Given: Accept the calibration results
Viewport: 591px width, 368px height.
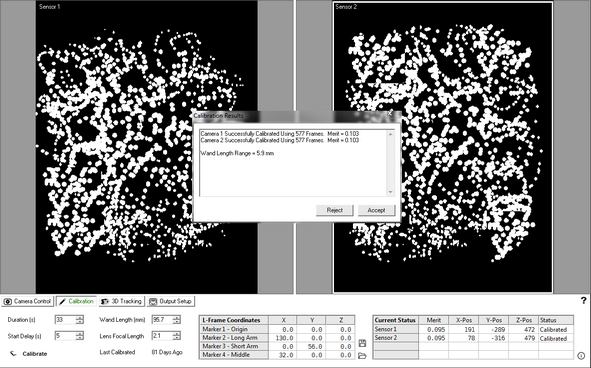Looking at the screenshot, I should click(x=376, y=210).
